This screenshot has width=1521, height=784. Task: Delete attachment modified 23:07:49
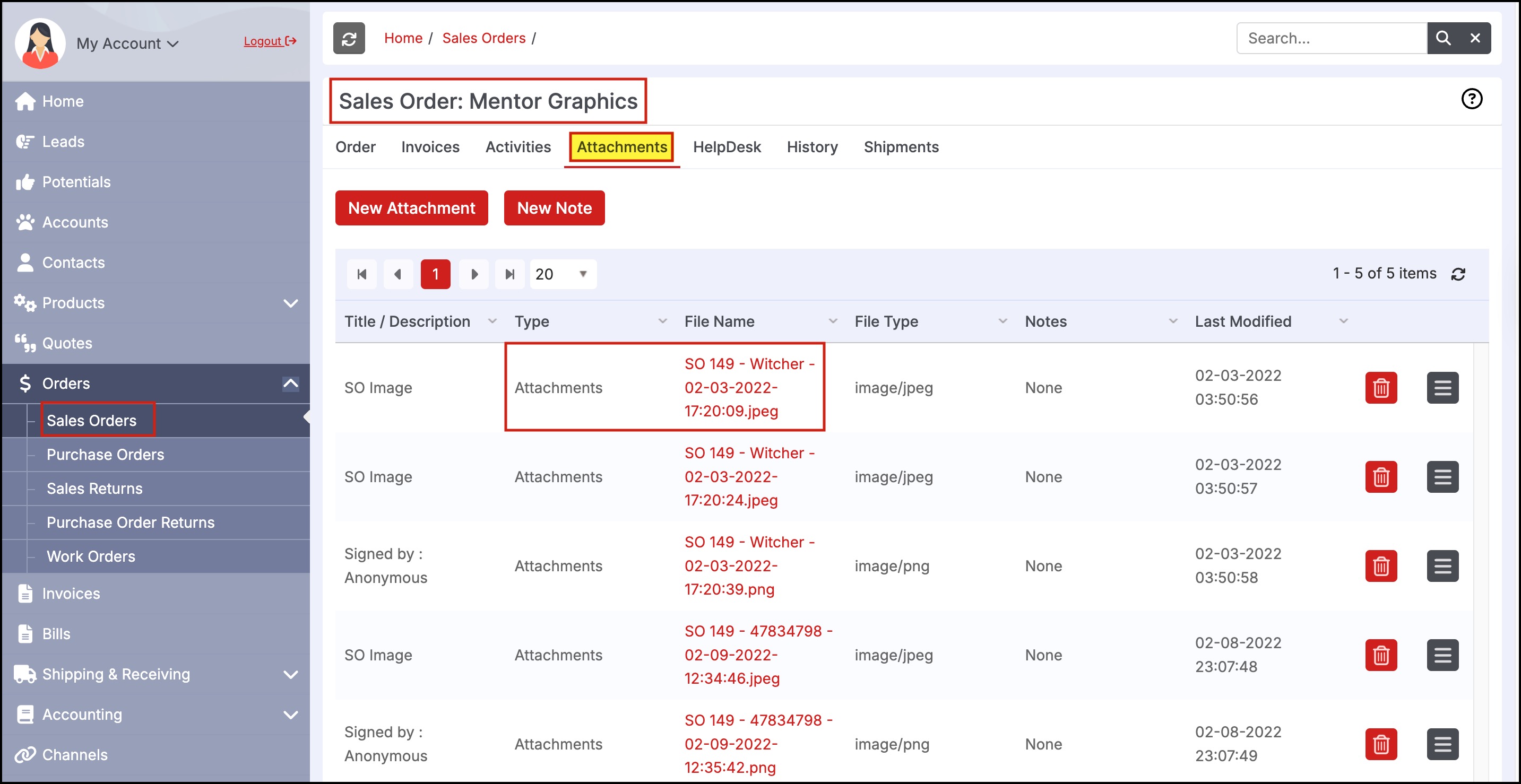click(x=1381, y=744)
